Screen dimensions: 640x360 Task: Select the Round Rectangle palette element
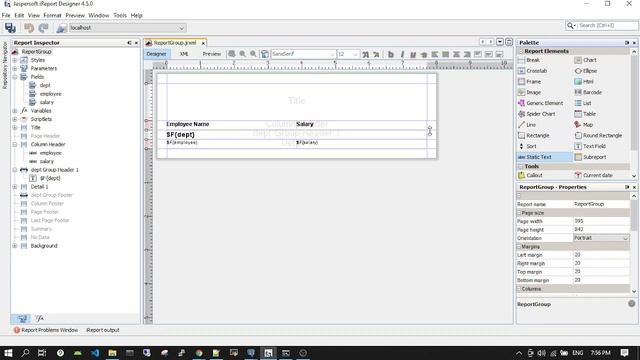coord(598,135)
